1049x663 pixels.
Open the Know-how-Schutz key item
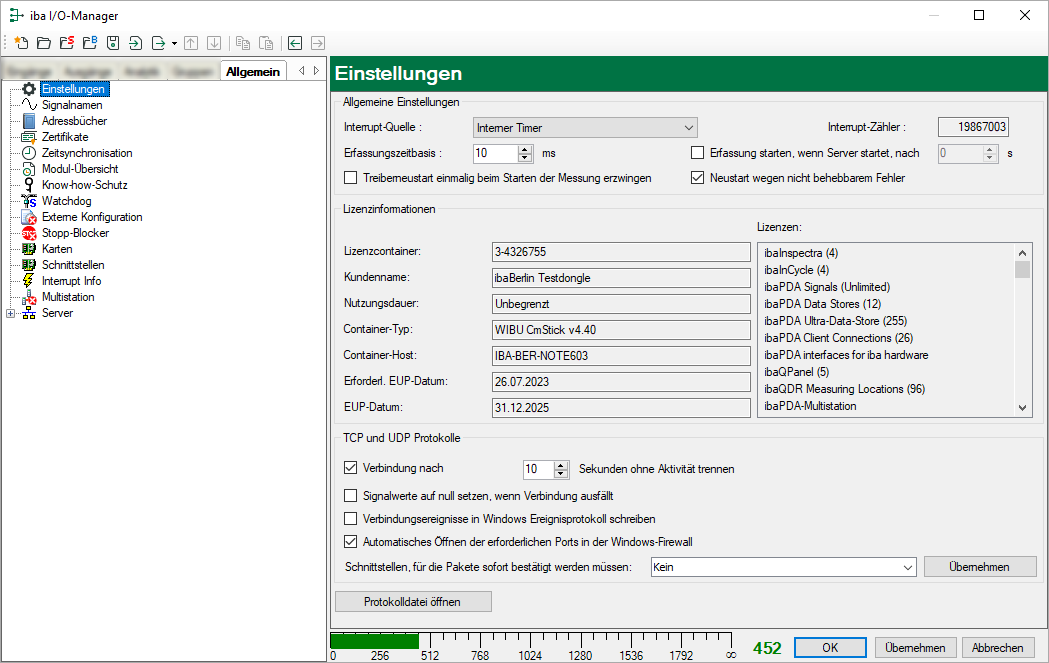pyautogui.click(x=84, y=185)
